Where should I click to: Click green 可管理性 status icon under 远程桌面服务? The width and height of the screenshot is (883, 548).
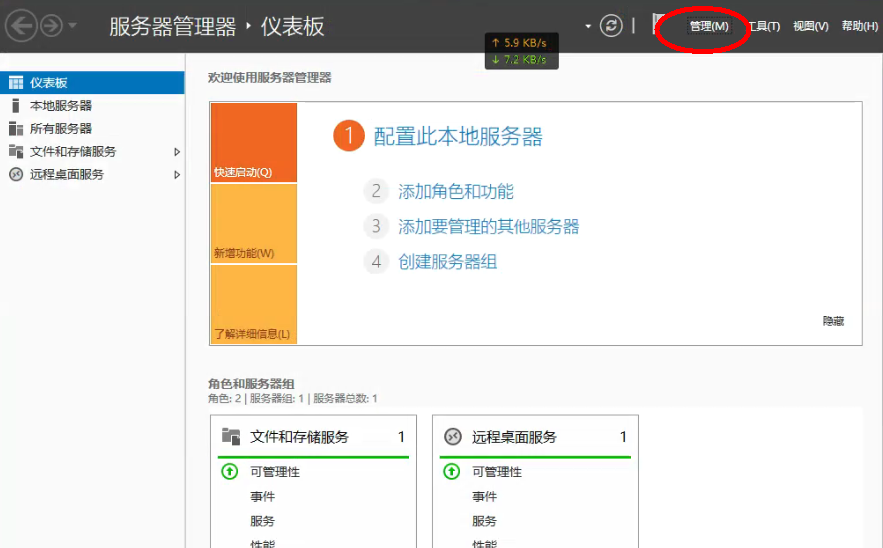point(452,472)
